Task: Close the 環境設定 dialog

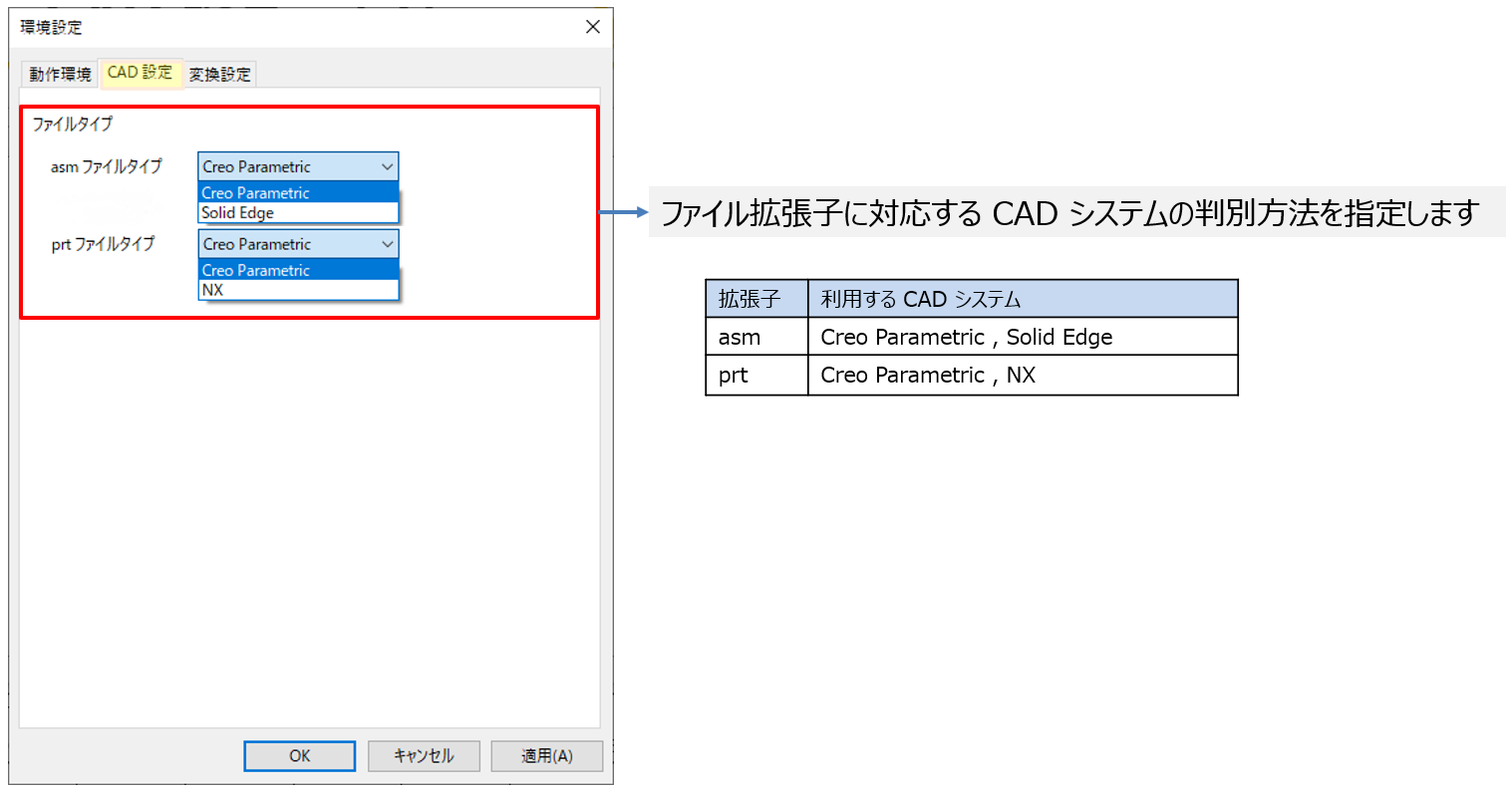Action: pyautogui.click(x=593, y=27)
